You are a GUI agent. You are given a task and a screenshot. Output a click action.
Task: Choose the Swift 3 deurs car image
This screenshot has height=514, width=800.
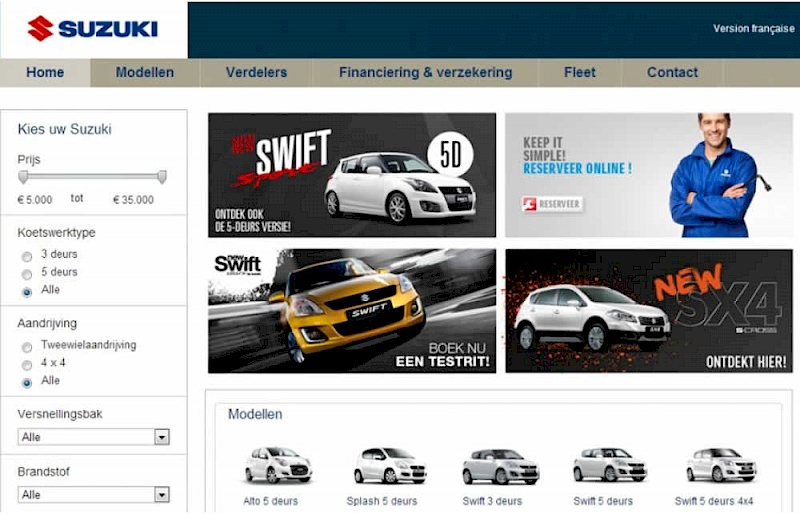500,466
